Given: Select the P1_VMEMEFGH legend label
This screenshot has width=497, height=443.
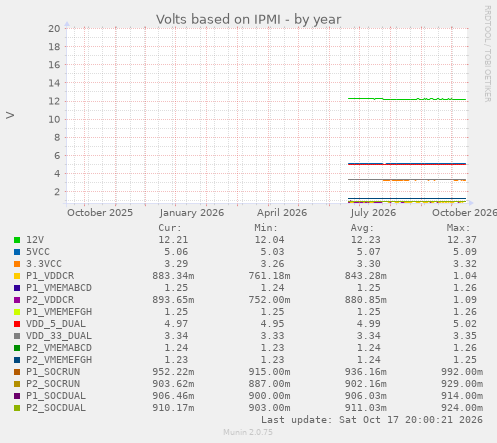Looking at the screenshot, I should coord(59,312).
